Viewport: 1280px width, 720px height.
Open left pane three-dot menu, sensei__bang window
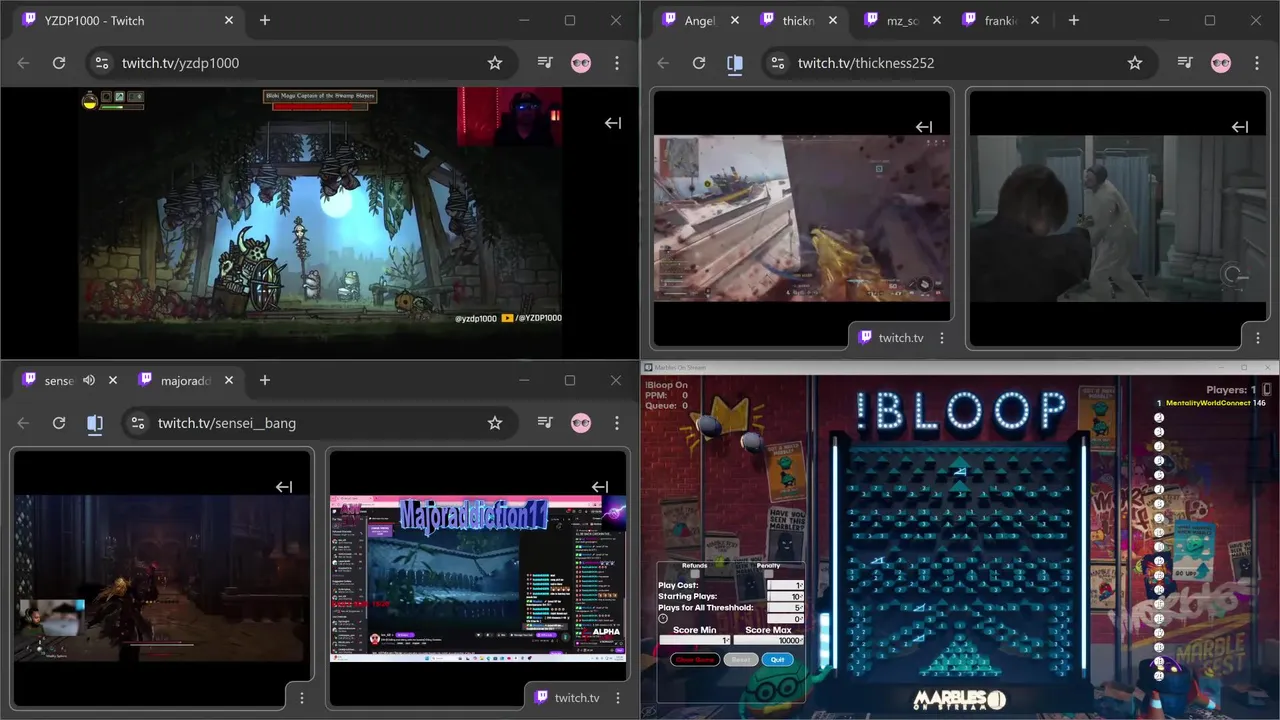point(302,698)
